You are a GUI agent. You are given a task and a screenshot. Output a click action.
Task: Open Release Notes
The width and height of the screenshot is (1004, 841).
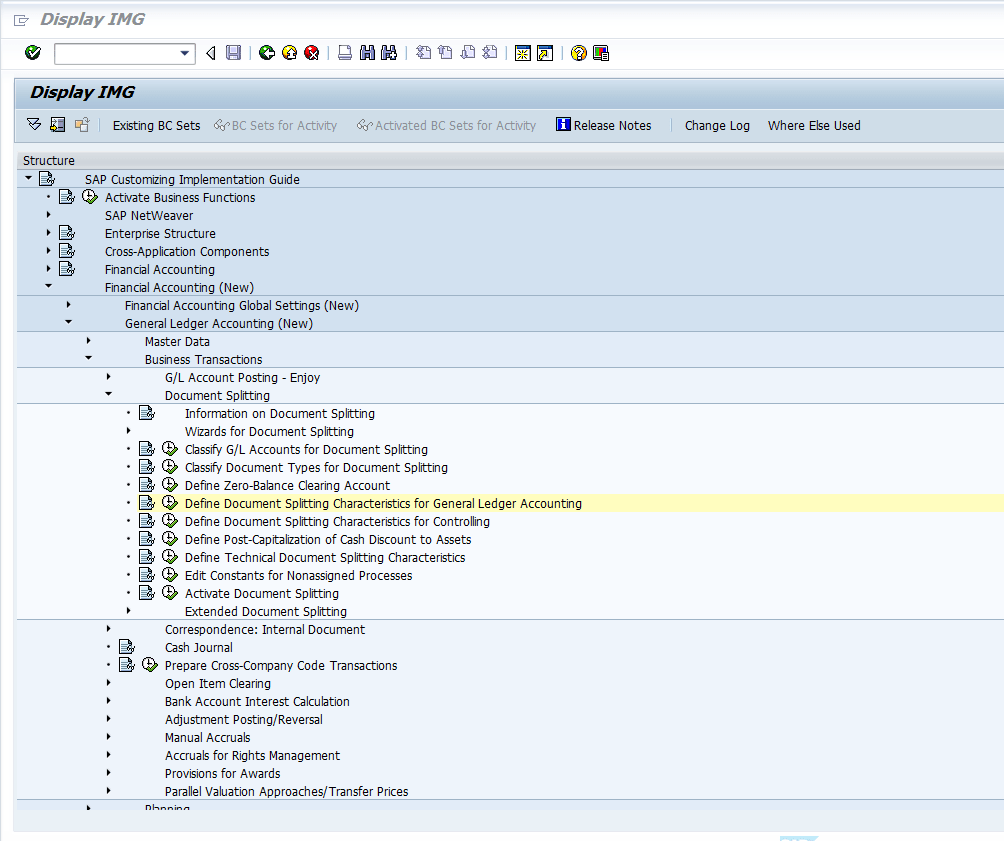click(x=604, y=125)
